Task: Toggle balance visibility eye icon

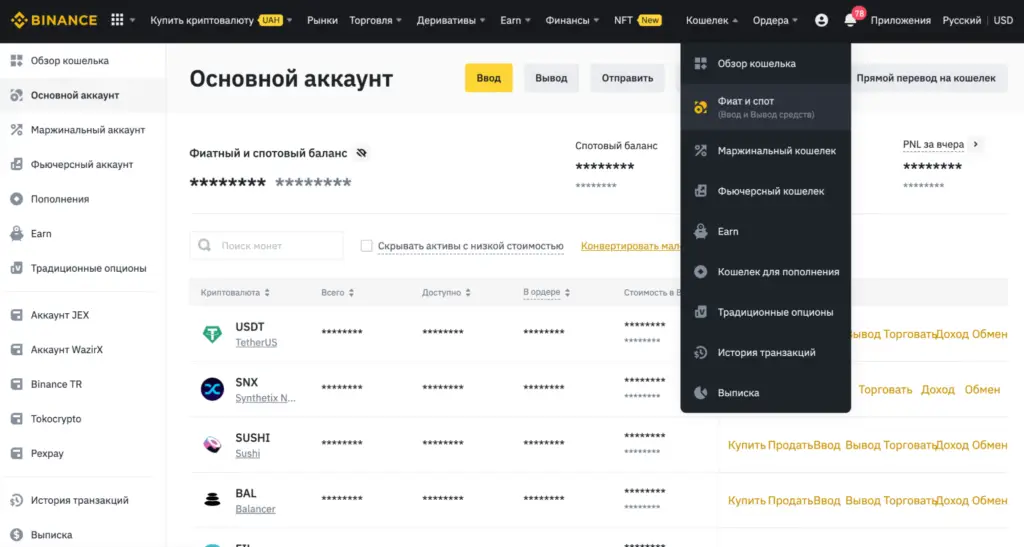Action: (362, 153)
